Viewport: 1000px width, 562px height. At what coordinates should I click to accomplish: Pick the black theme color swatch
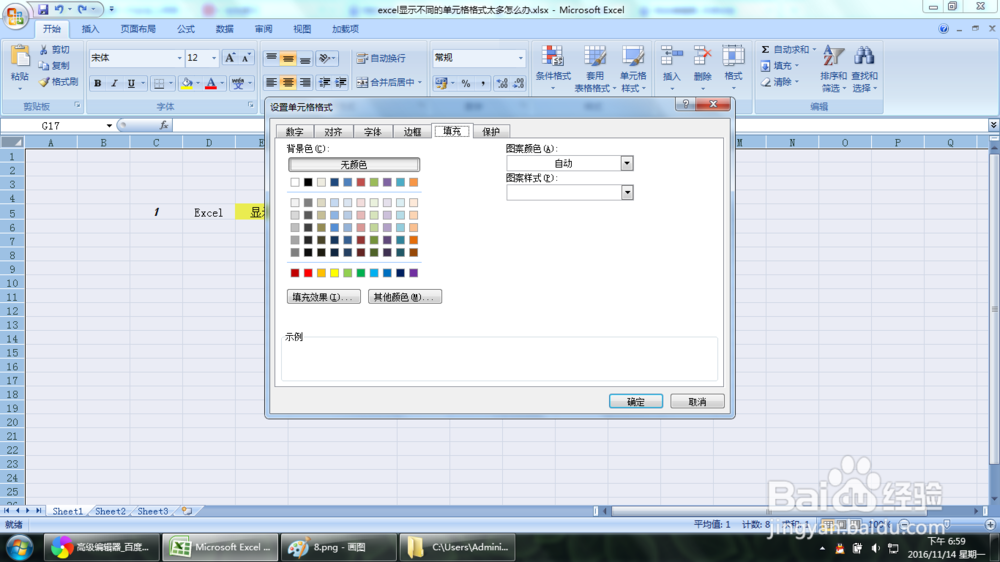coord(308,182)
